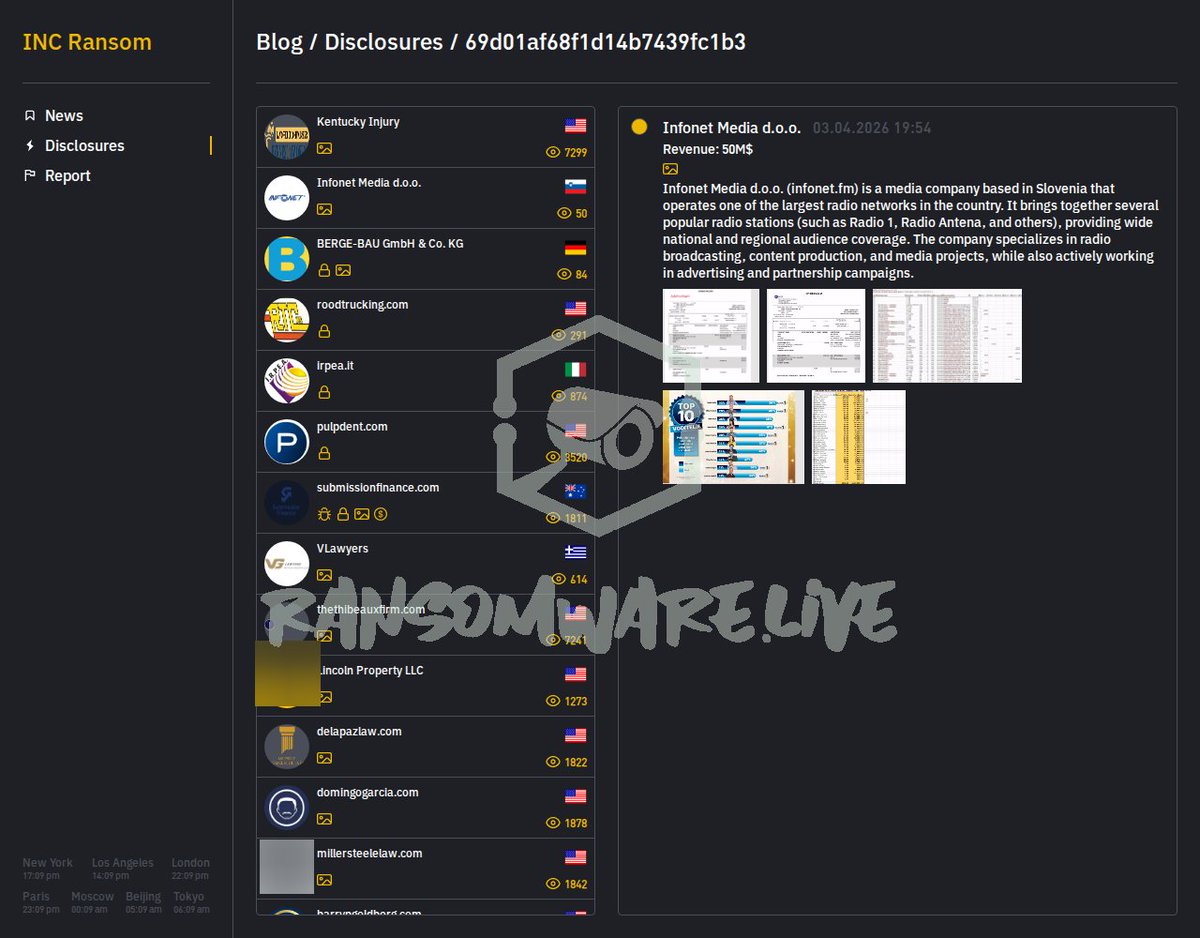Click the bug icon under submissionfinance.com

click(x=324, y=514)
